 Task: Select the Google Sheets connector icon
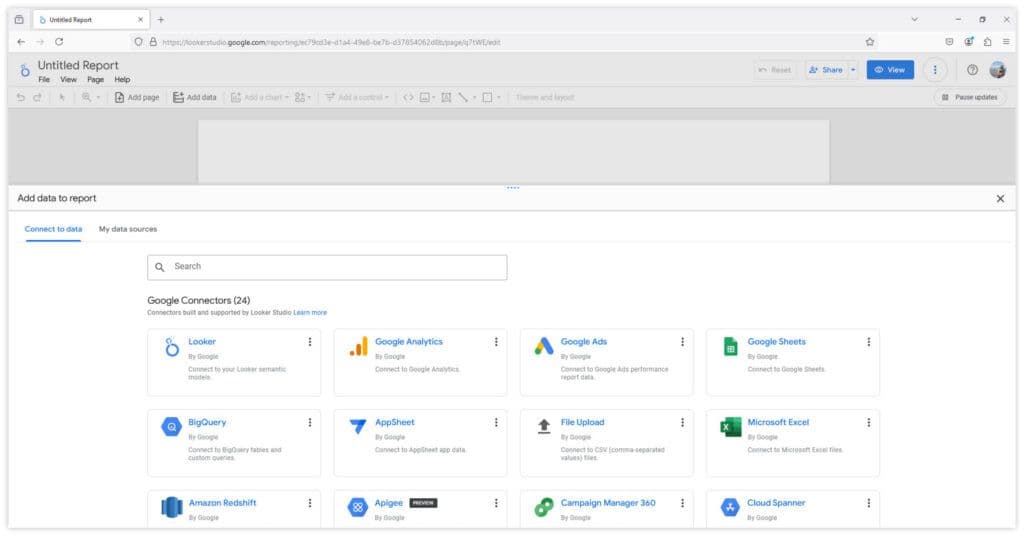tap(730, 346)
